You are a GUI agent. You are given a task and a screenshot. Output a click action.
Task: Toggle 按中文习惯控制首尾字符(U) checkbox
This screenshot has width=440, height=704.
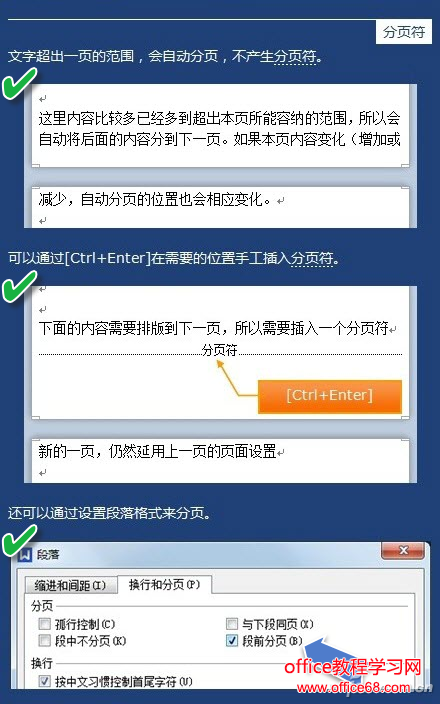point(44,681)
